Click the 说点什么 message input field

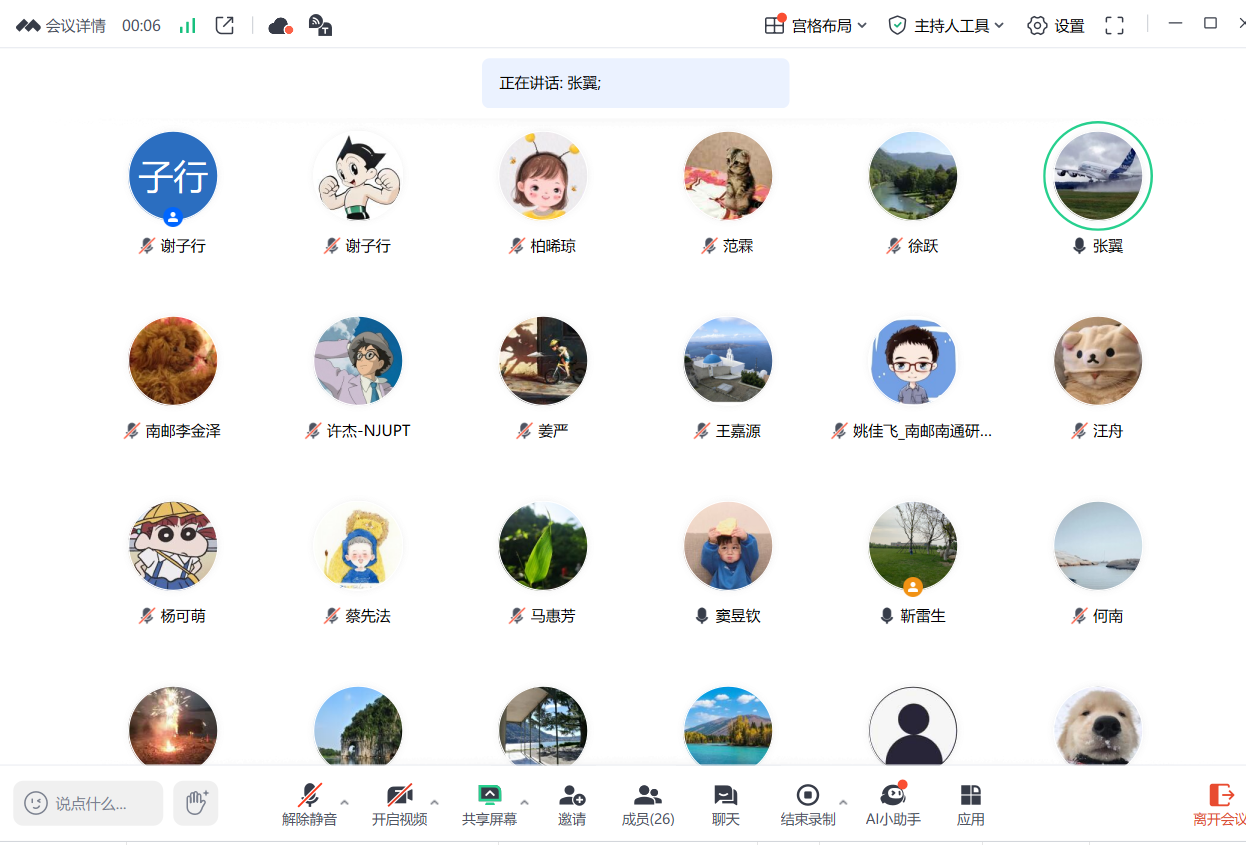point(88,803)
